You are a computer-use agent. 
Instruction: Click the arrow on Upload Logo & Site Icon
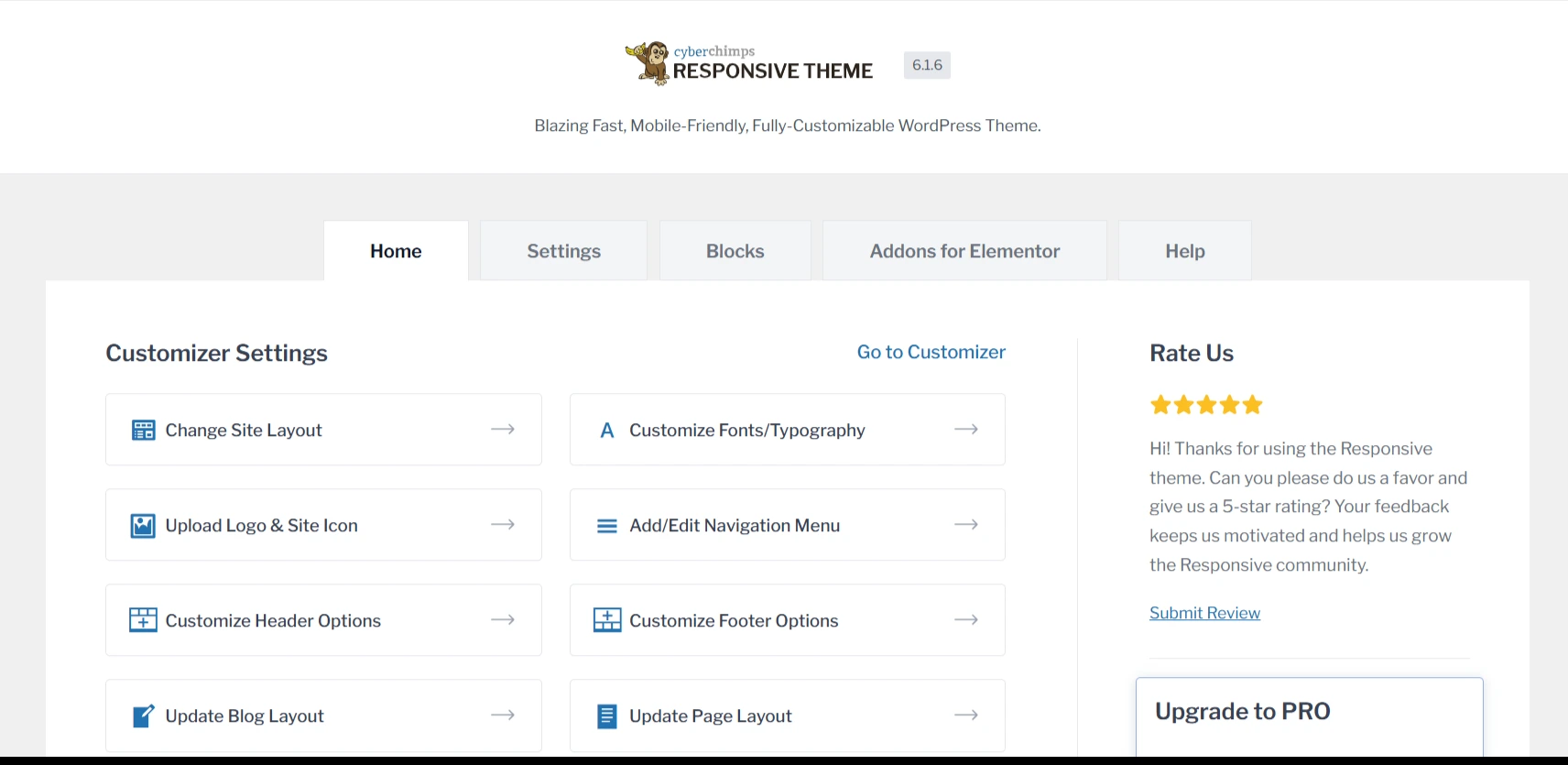click(503, 525)
